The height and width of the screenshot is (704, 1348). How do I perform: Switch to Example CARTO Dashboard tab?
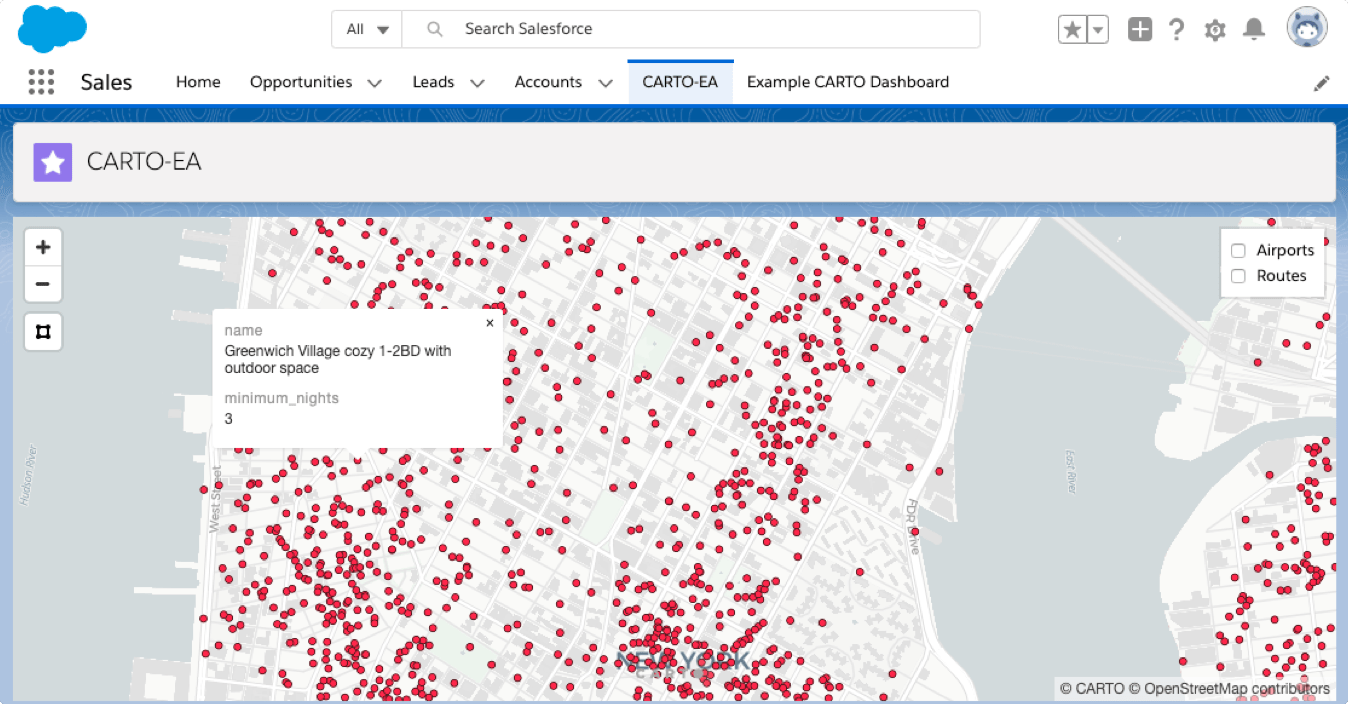click(x=848, y=82)
